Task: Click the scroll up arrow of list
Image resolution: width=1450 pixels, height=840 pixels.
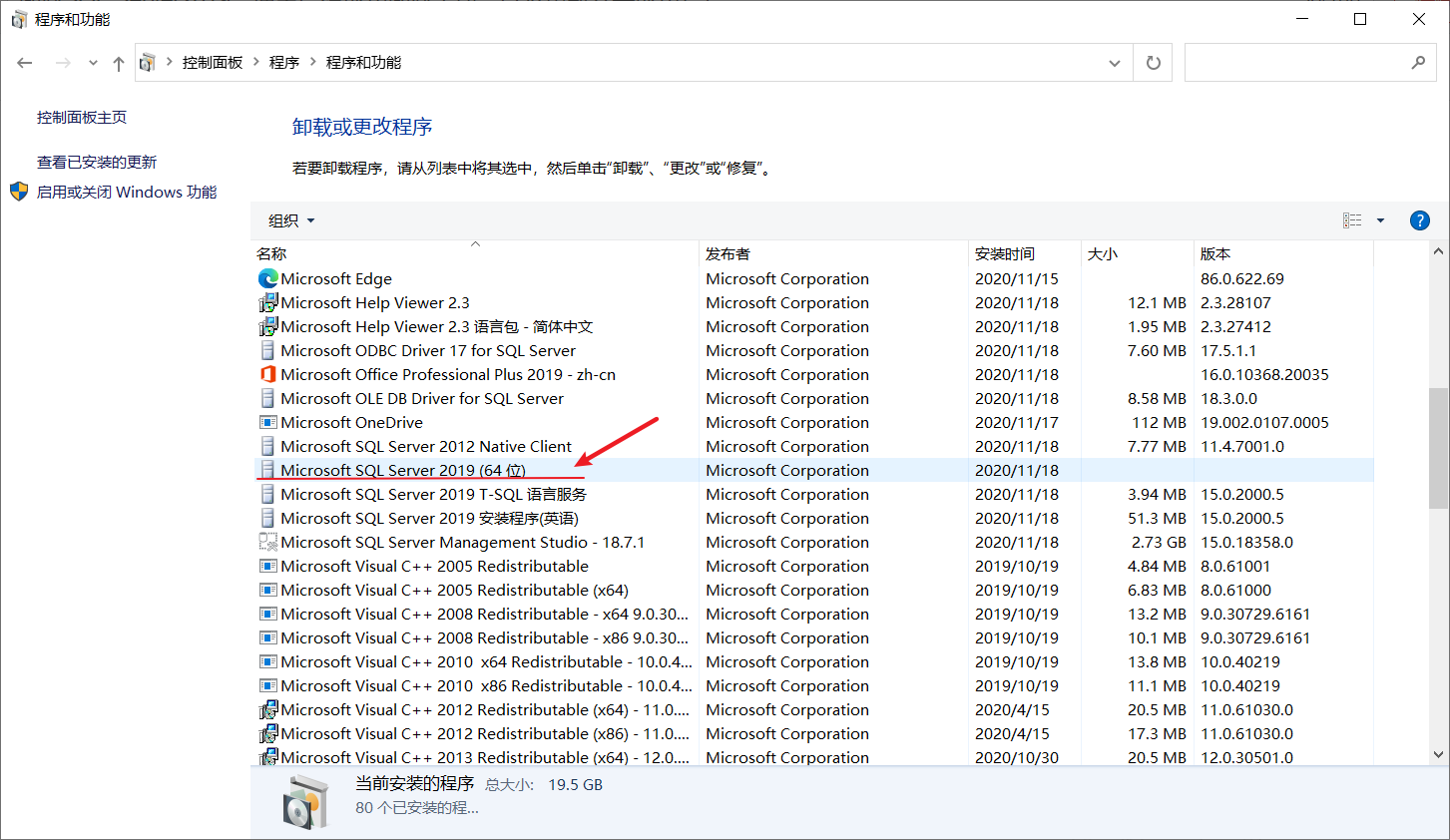Action: (x=1438, y=250)
